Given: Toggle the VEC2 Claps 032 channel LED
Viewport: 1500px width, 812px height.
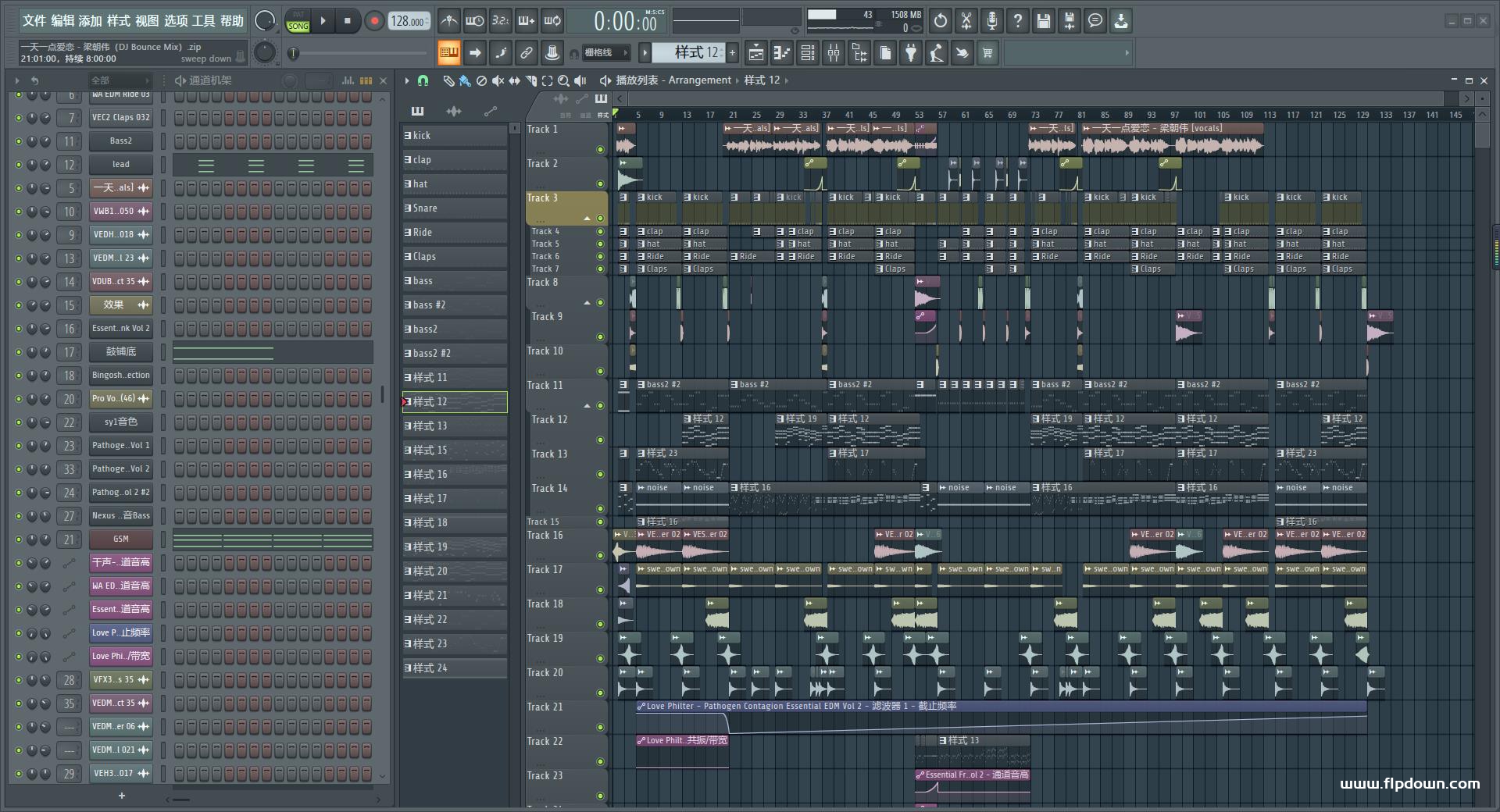Looking at the screenshot, I should point(19,118).
